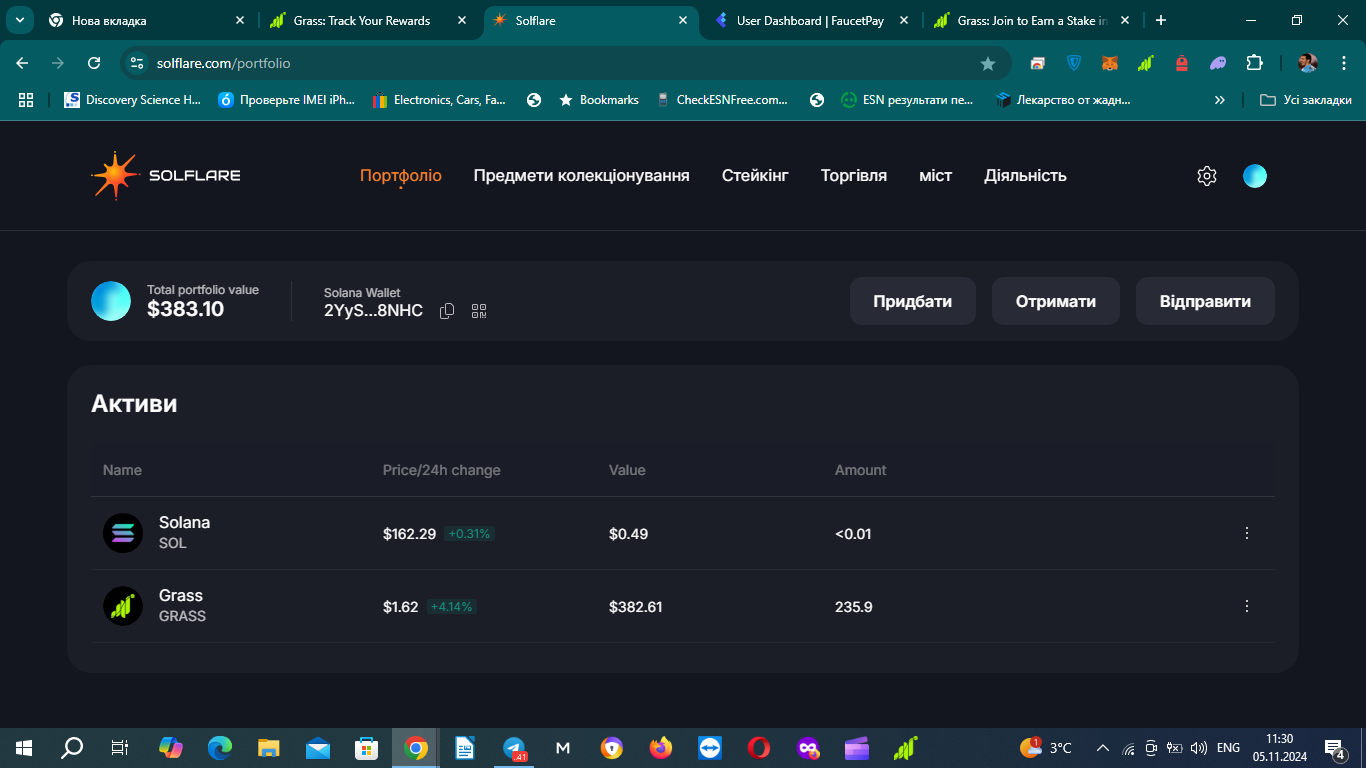Select the Solana asset name

pos(185,523)
